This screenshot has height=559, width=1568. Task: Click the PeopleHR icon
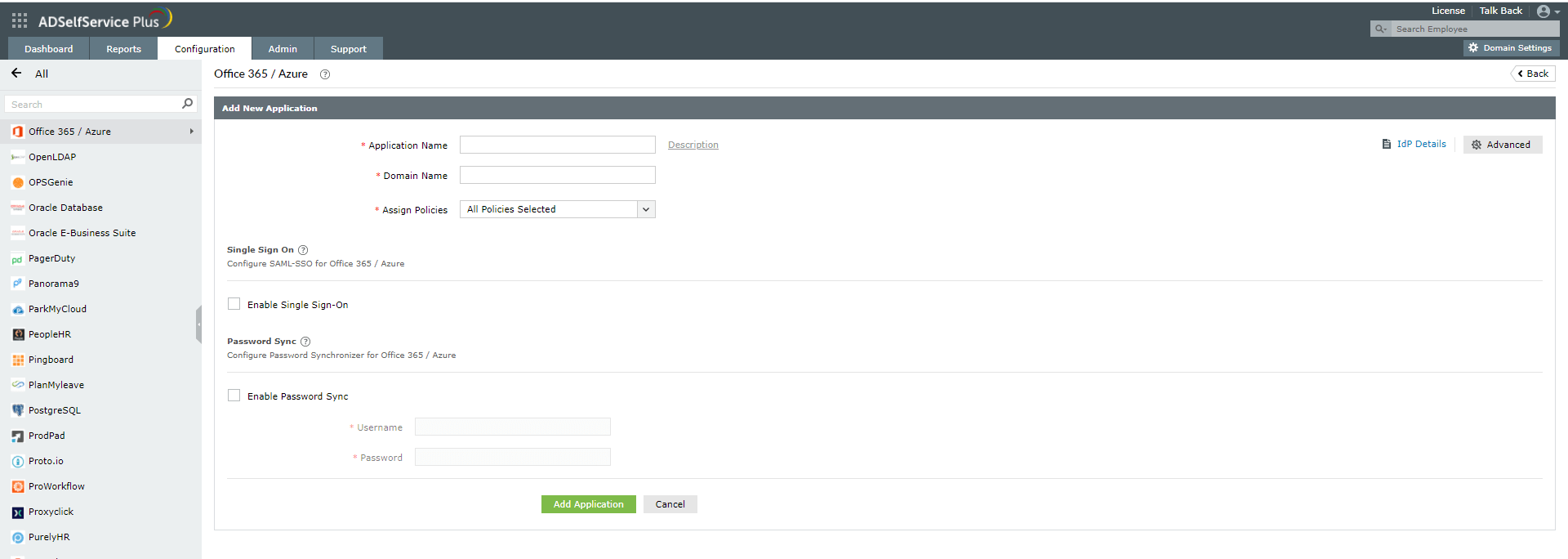18,334
